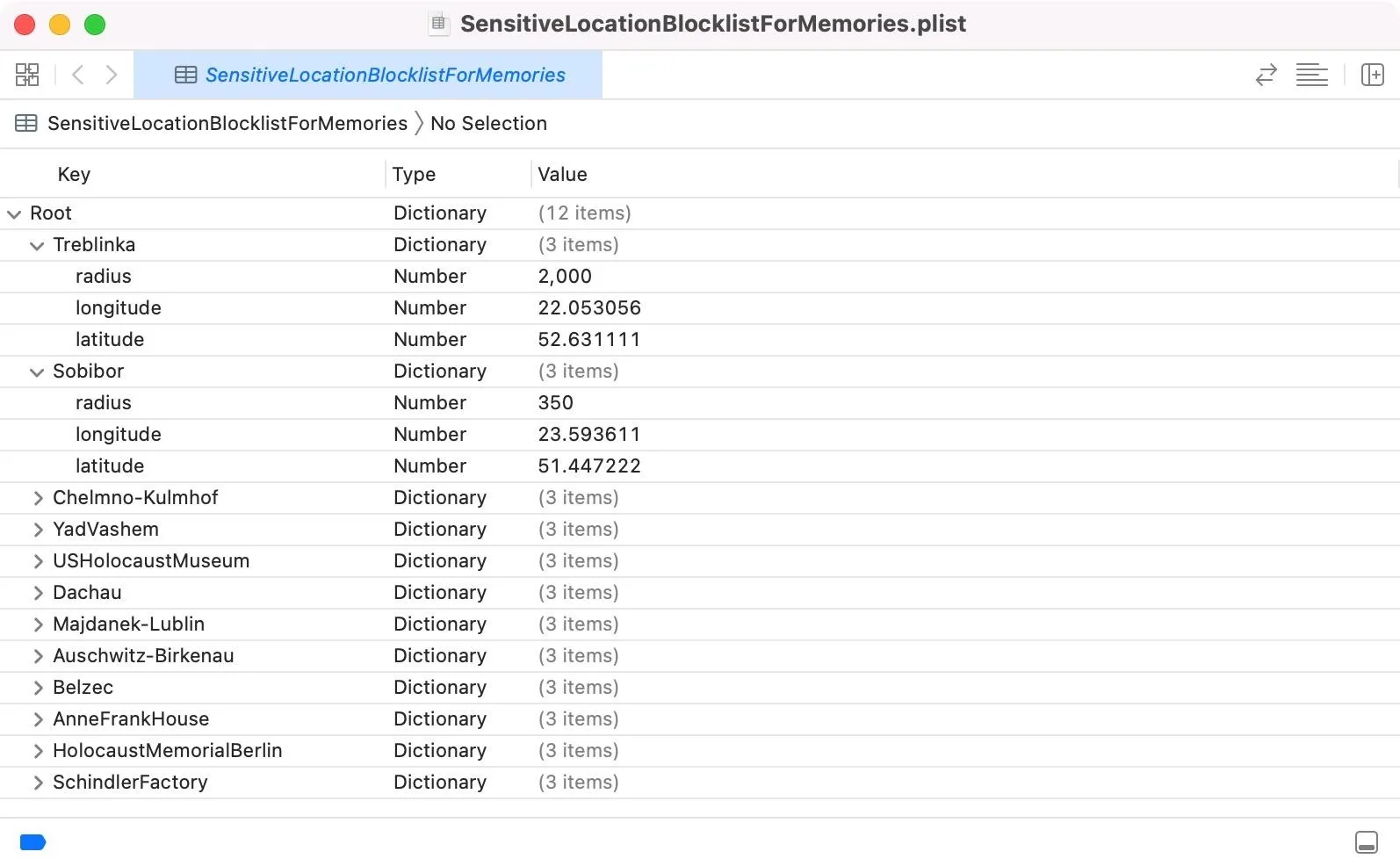Click the Number type of Sobibor latitude
This screenshot has width=1400, height=866.
[429, 465]
